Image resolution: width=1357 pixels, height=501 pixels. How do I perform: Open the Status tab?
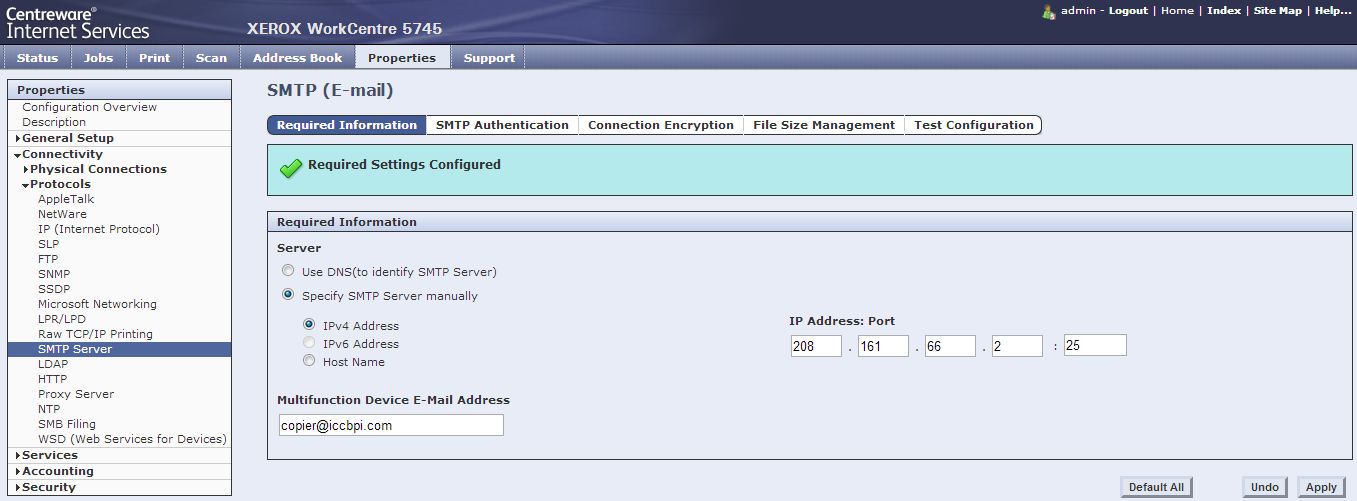tap(37, 58)
